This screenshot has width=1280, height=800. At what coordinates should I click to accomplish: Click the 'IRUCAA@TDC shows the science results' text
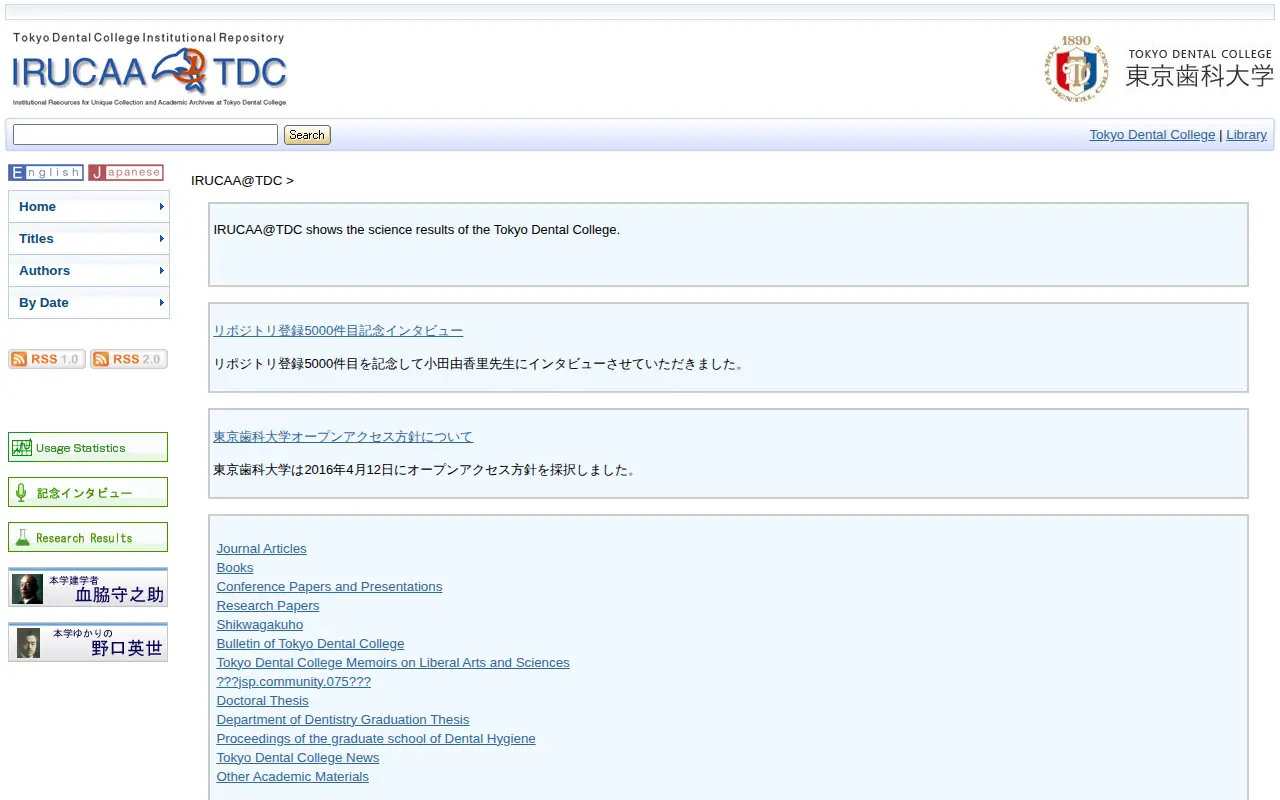tap(416, 230)
